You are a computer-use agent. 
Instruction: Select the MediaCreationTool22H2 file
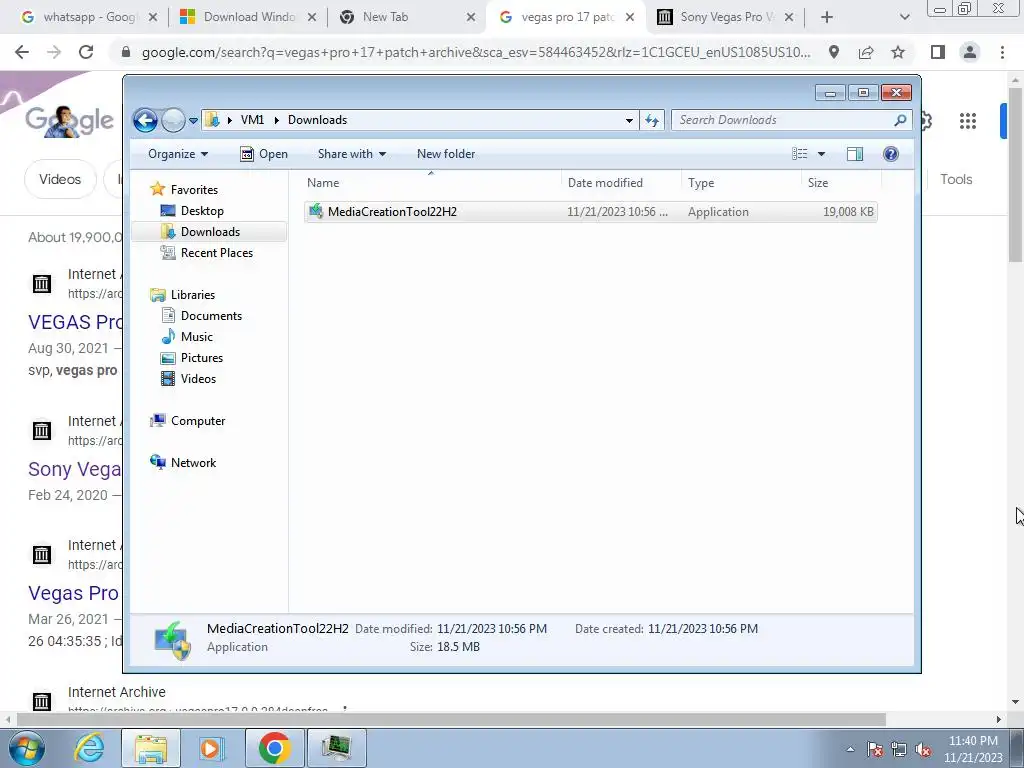pos(590,212)
